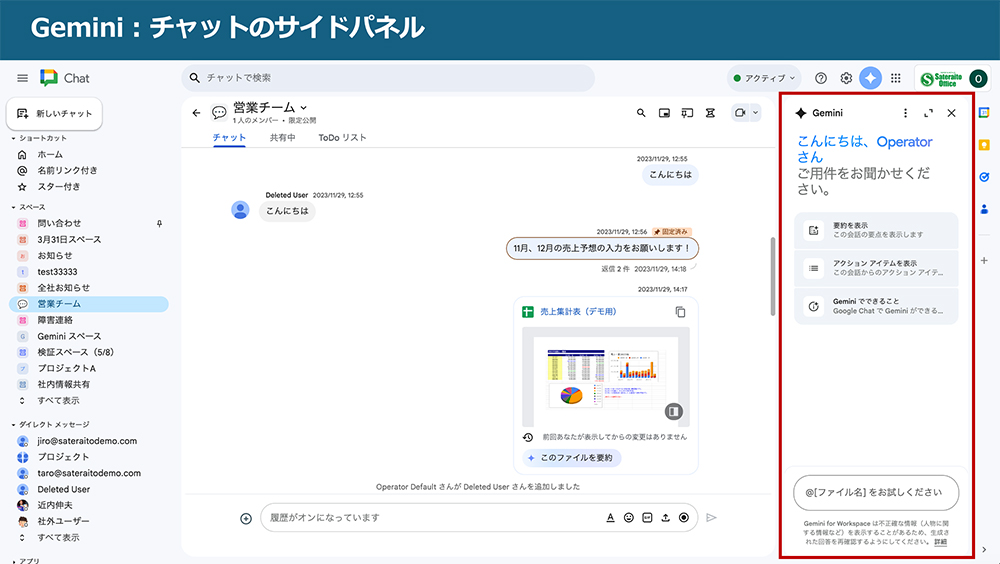This screenshot has width=1000, height=564.
Task: Click Gemini でできること suggestion
Action: coord(876,306)
